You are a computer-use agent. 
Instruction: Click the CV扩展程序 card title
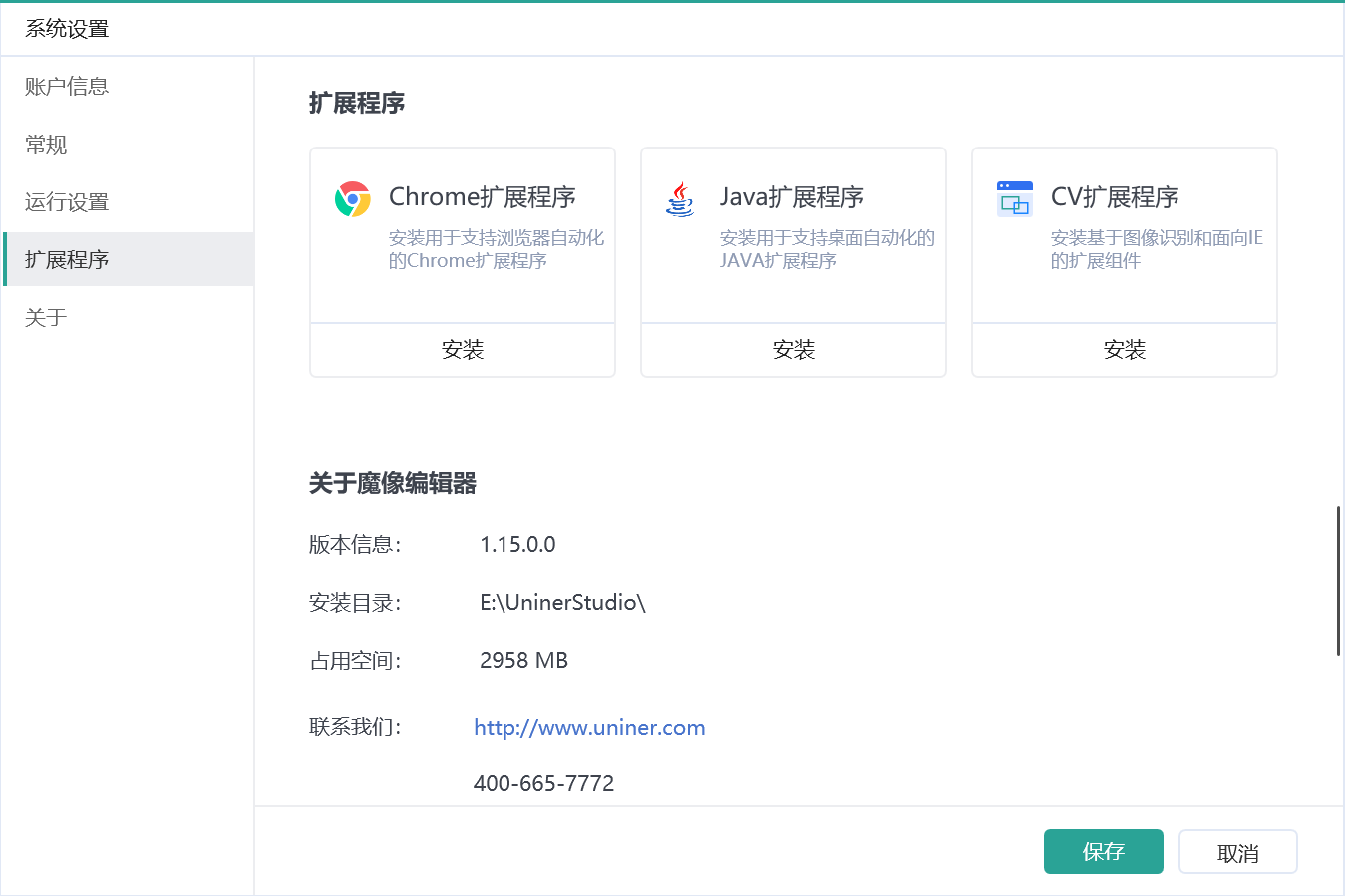pyautogui.click(x=1115, y=197)
